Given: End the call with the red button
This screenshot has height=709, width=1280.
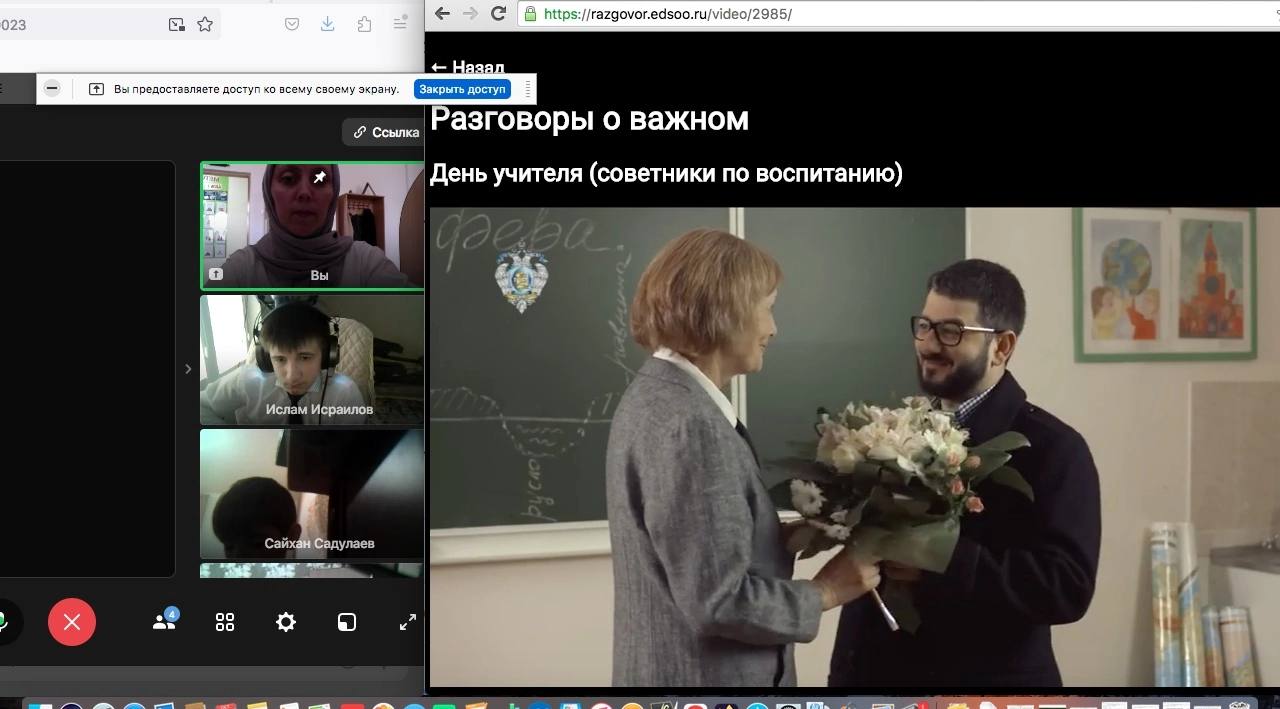Looking at the screenshot, I should pos(72,622).
